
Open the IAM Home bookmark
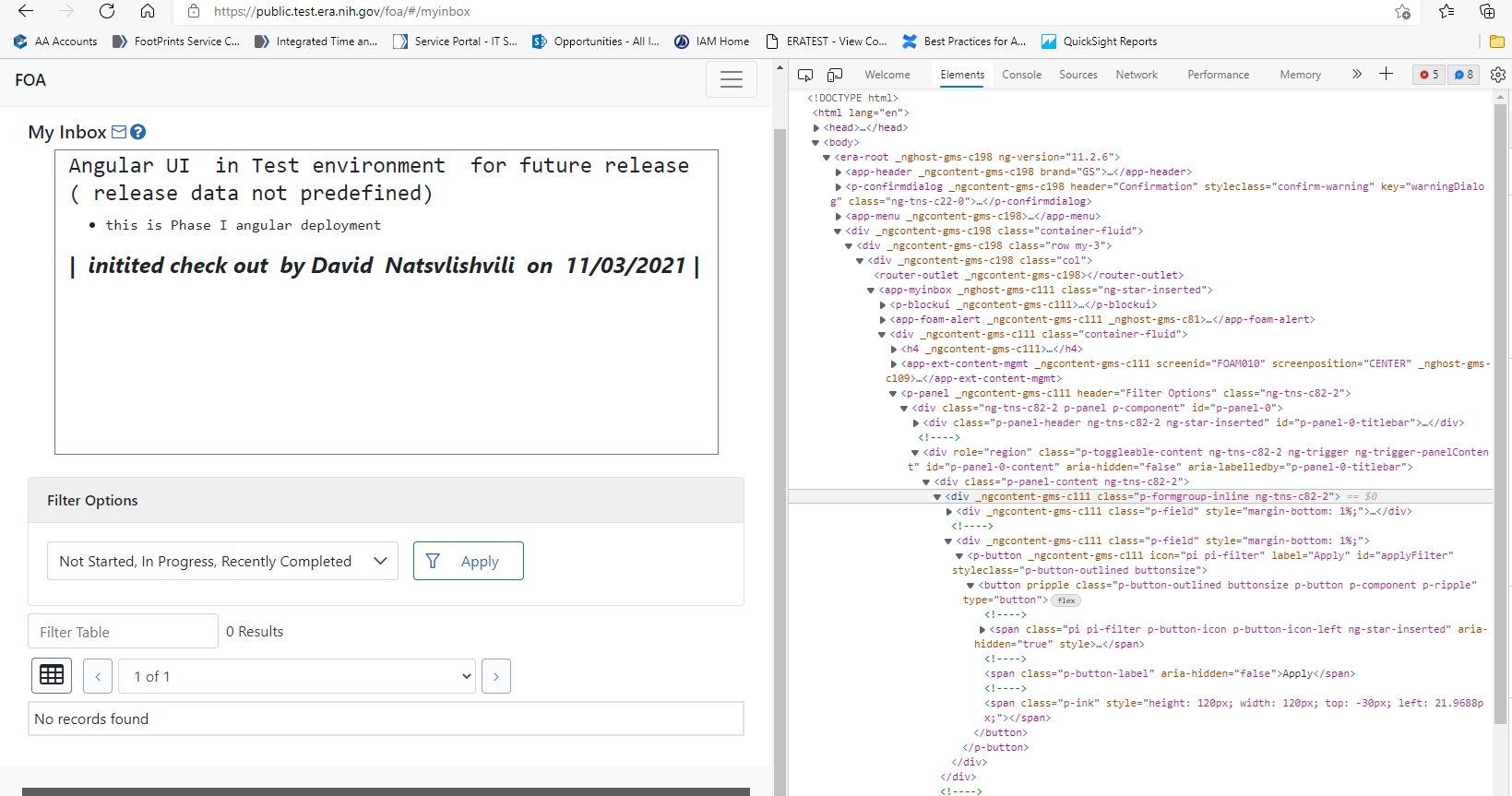(712, 42)
